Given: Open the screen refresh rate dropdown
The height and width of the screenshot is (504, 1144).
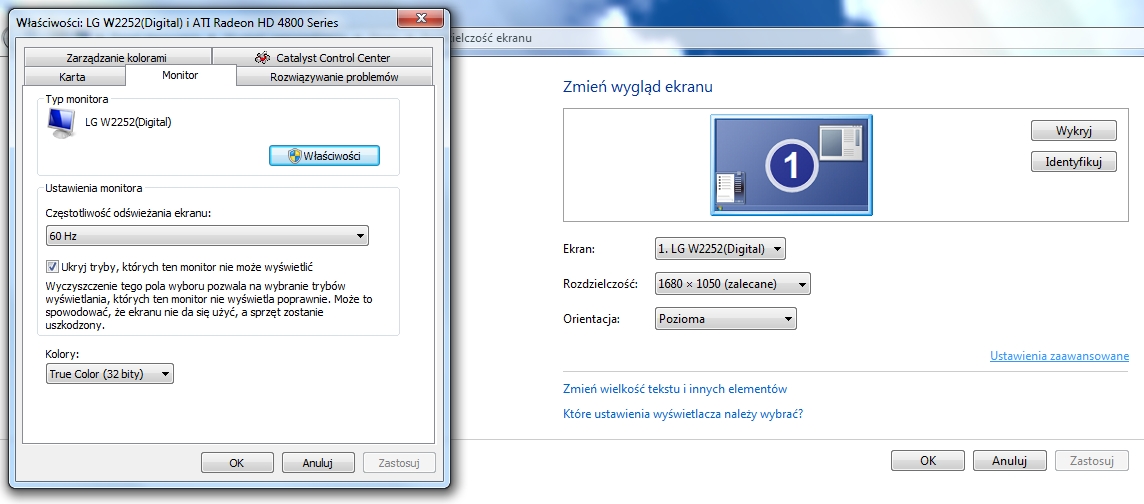Looking at the screenshot, I should coord(207,236).
